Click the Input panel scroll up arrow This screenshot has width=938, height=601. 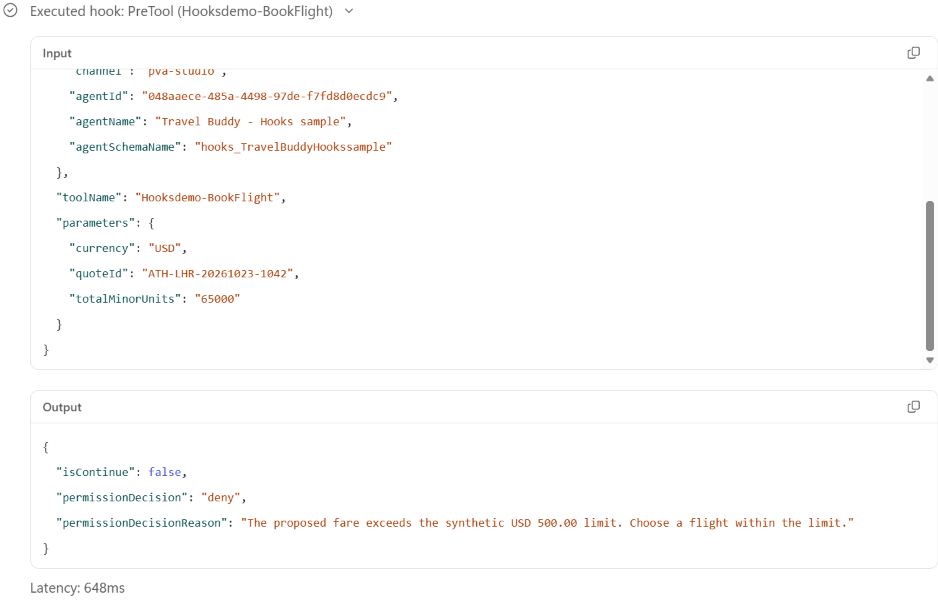(930, 78)
